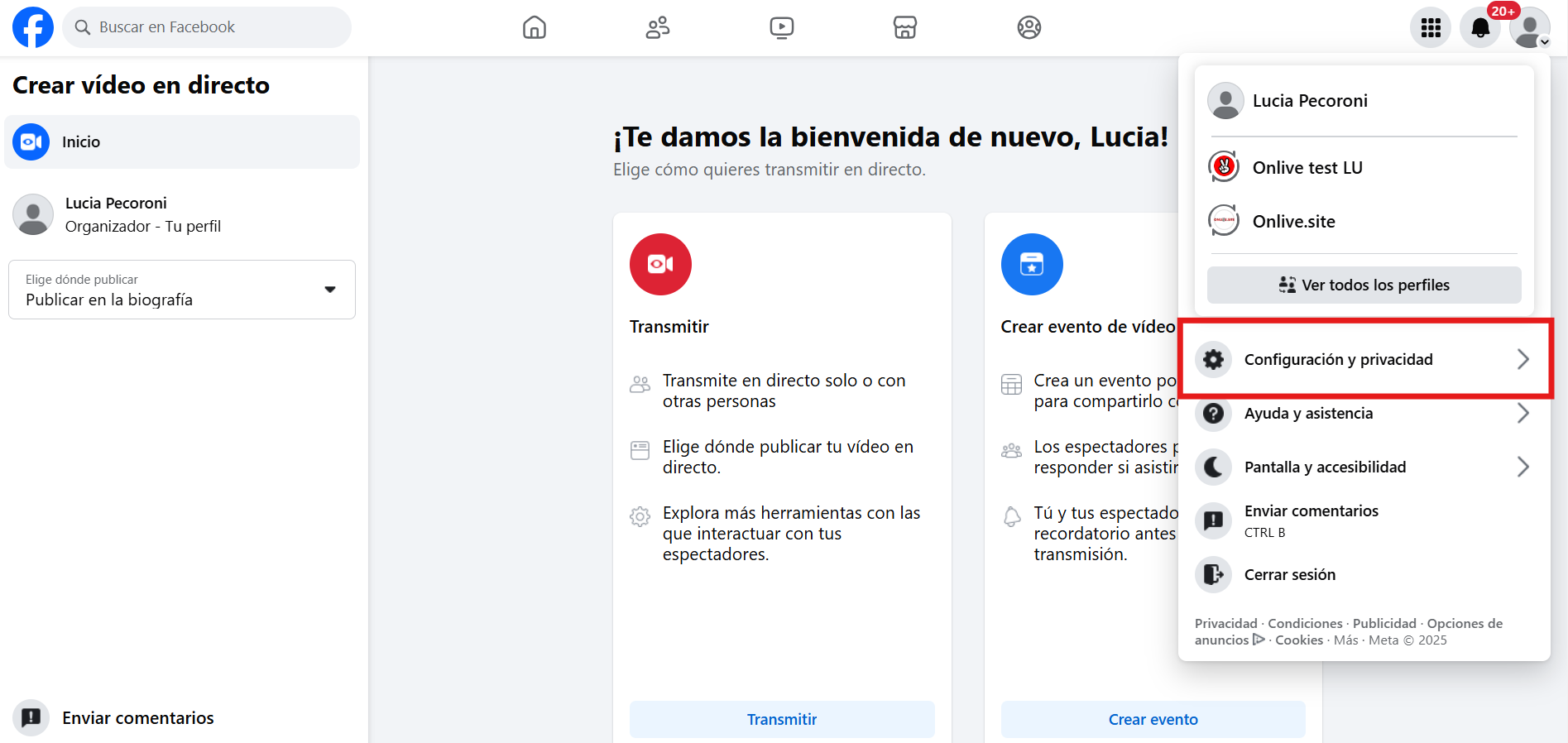Expand Configuración y privacidad submenu
The height and width of the screenshot is (743, 1568).
[x=1364, y=359]
